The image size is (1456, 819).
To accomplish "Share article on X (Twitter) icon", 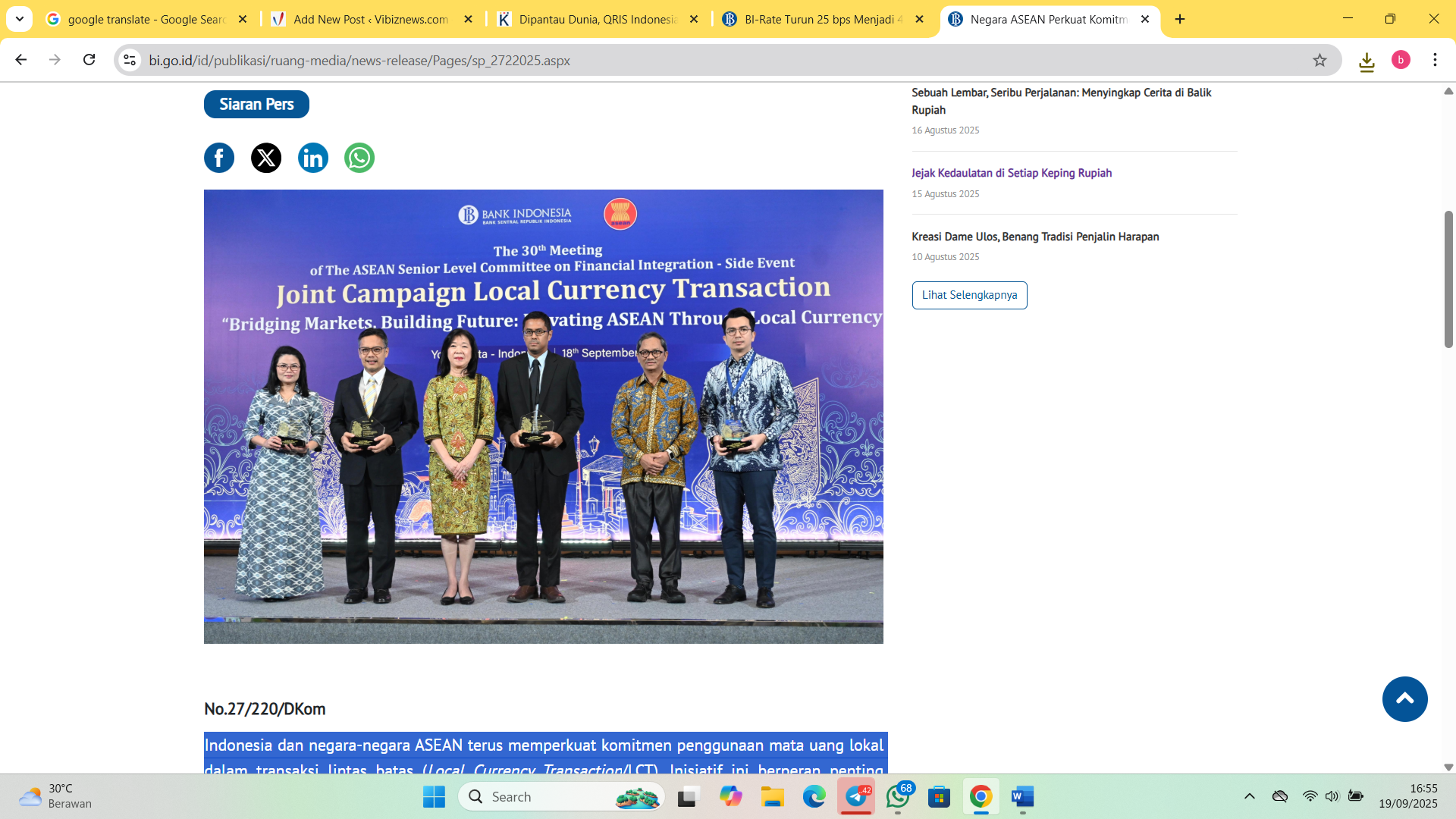I will 266,158.
